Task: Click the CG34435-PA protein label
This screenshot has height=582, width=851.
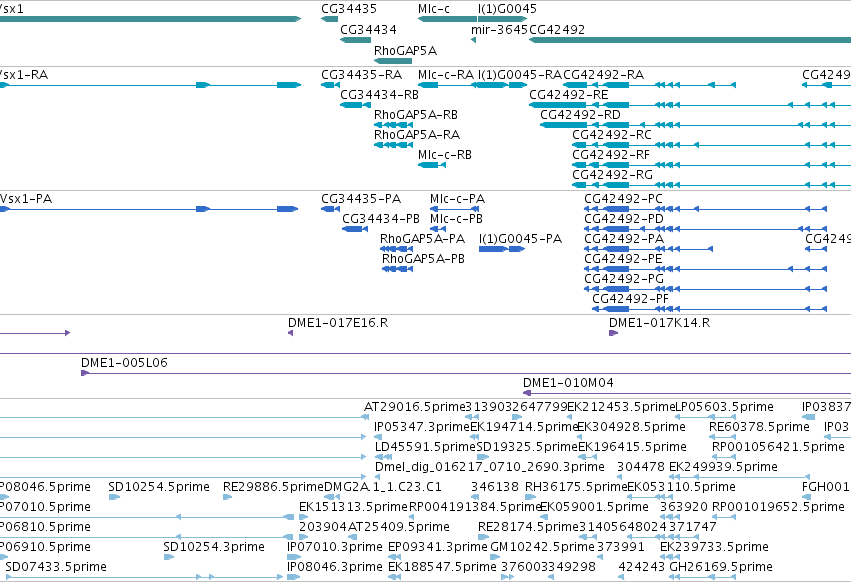Action: 361,199
